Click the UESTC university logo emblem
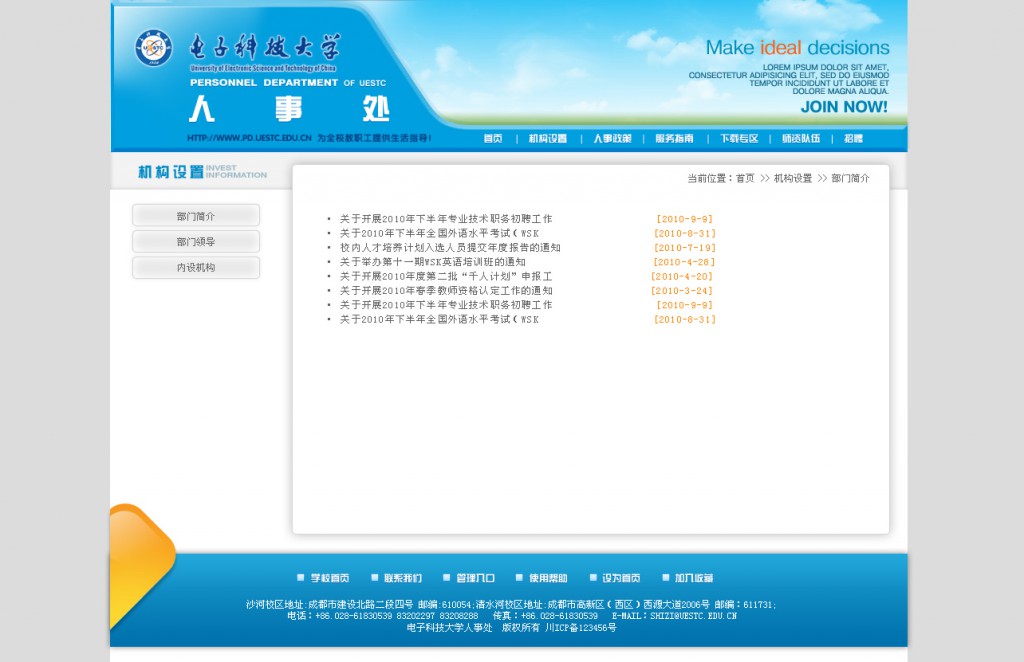This screenshot has width=1024, height=662. click(x=154, y=48)
